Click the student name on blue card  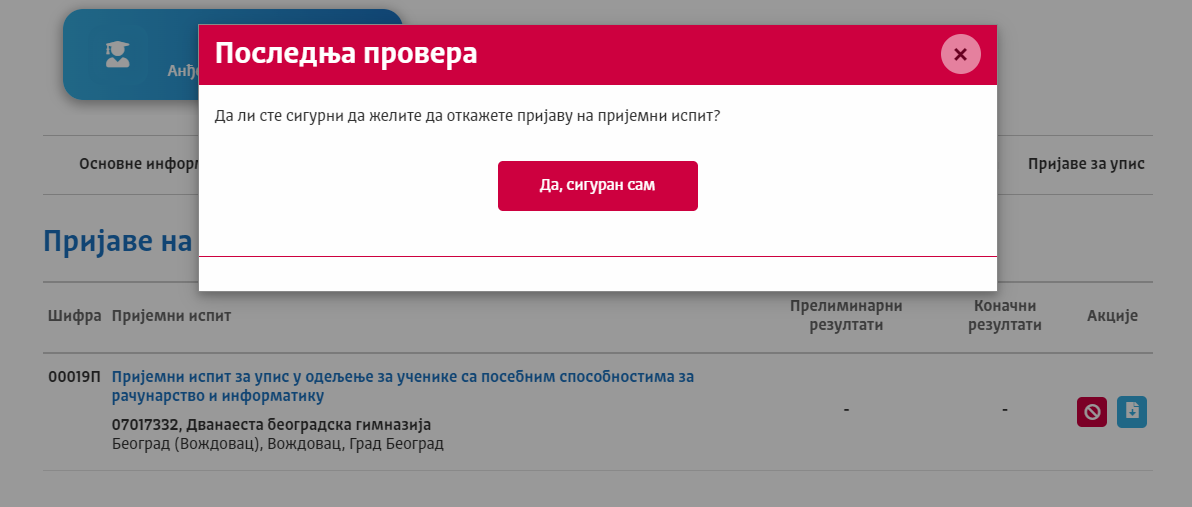click(x=183, y=71)
